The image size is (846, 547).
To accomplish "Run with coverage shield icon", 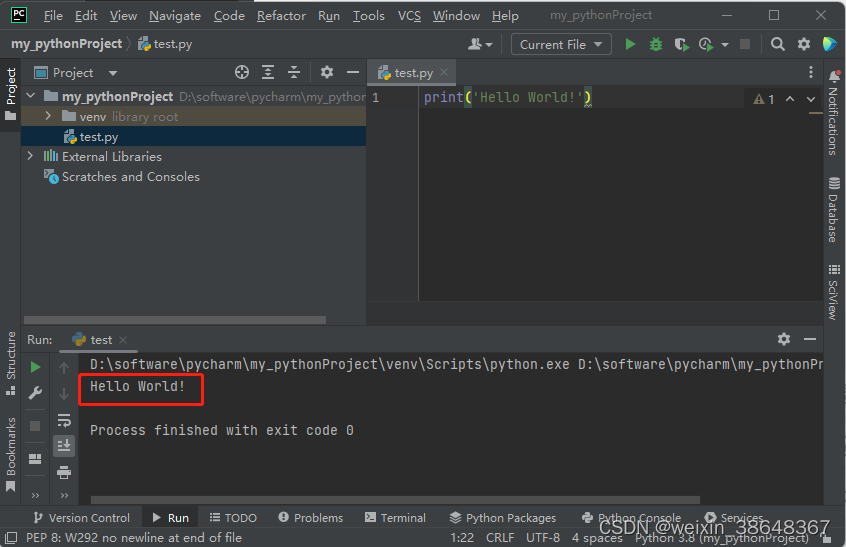I will point(681,44).
